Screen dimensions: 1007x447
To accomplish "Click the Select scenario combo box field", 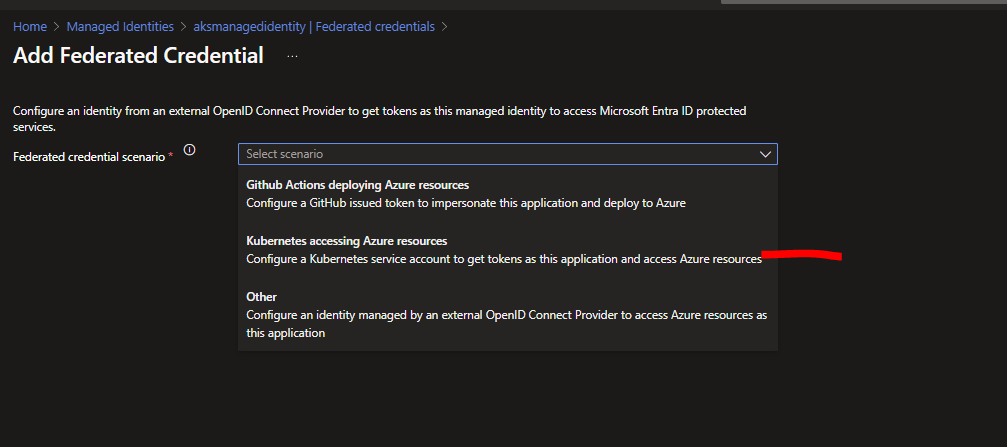I will coord(507,154).
